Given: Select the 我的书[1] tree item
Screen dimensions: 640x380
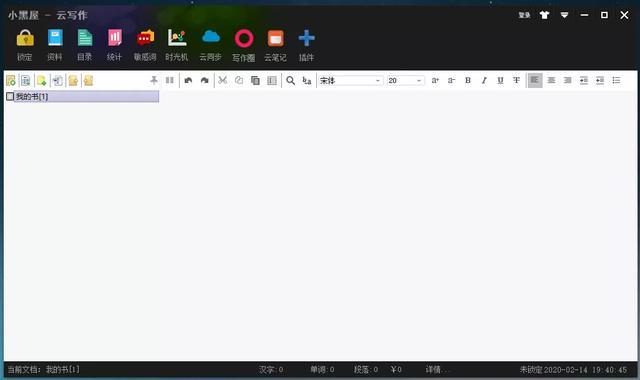Looking at the screenshot, I should (x=87, y=97).
